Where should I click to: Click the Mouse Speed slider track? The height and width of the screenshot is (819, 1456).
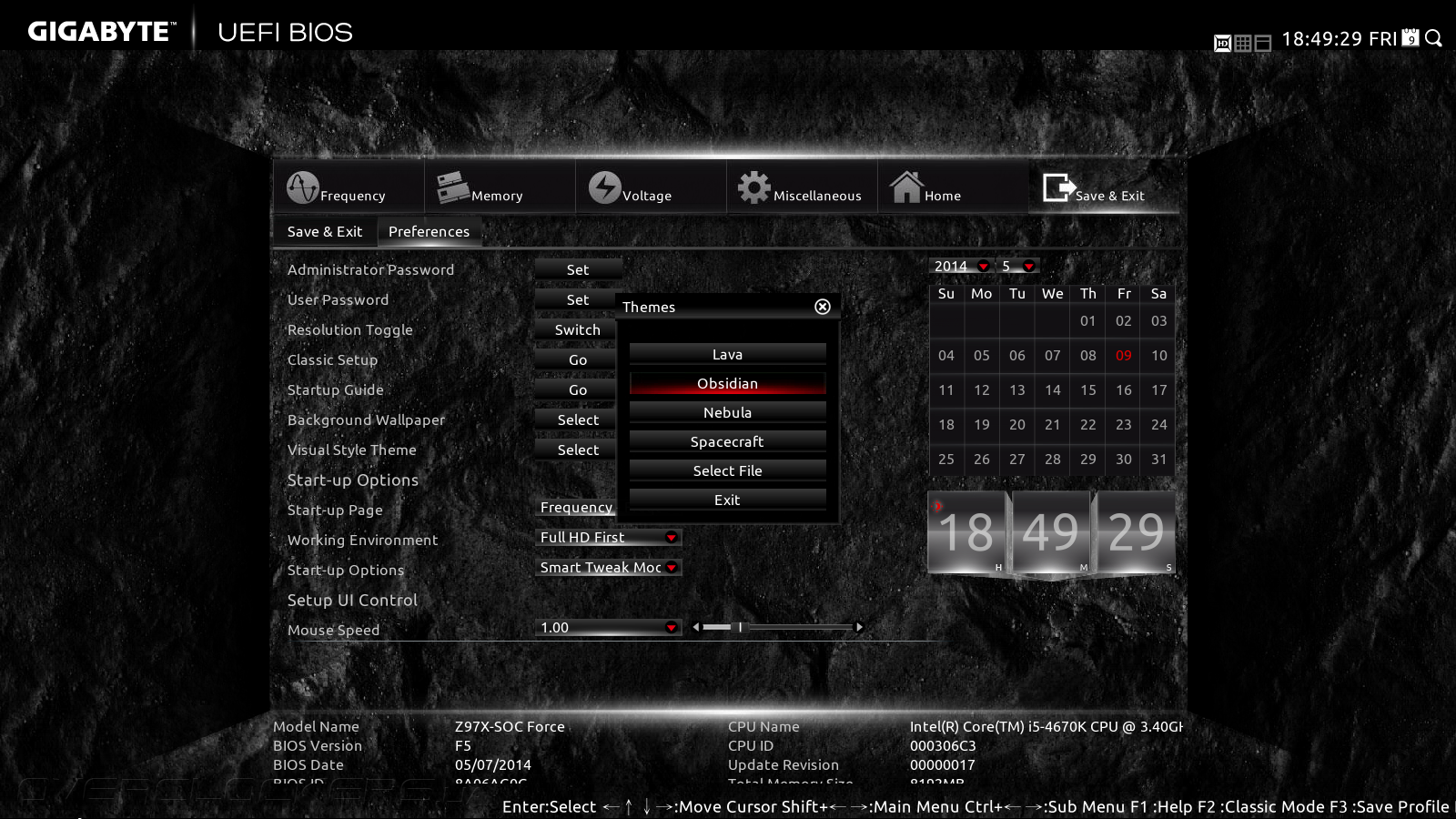777,627
